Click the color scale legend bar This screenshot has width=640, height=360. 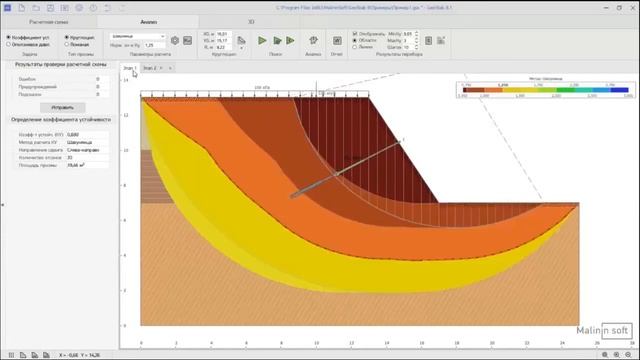tap(545, 90)
